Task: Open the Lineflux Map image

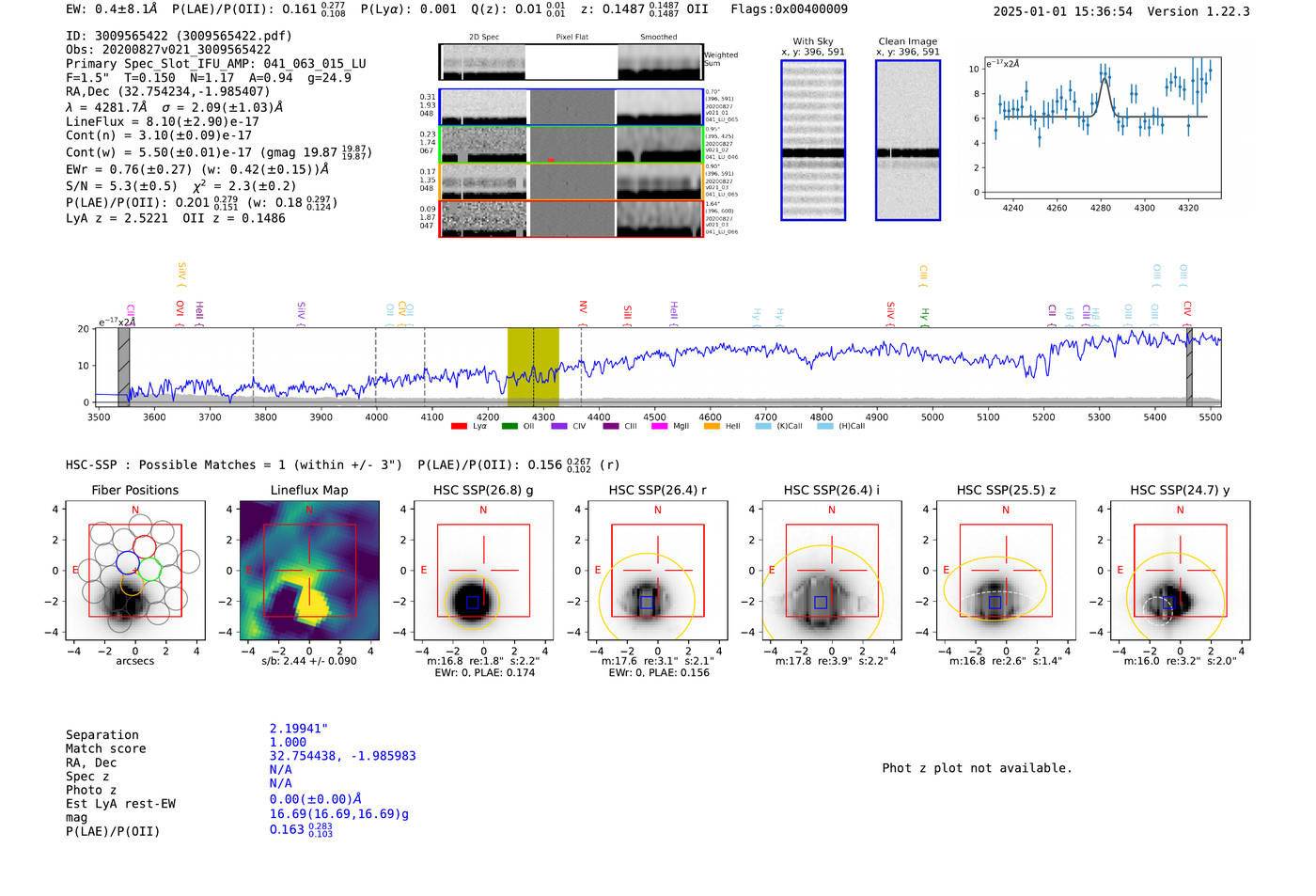Action: click(x=309, y=570)
